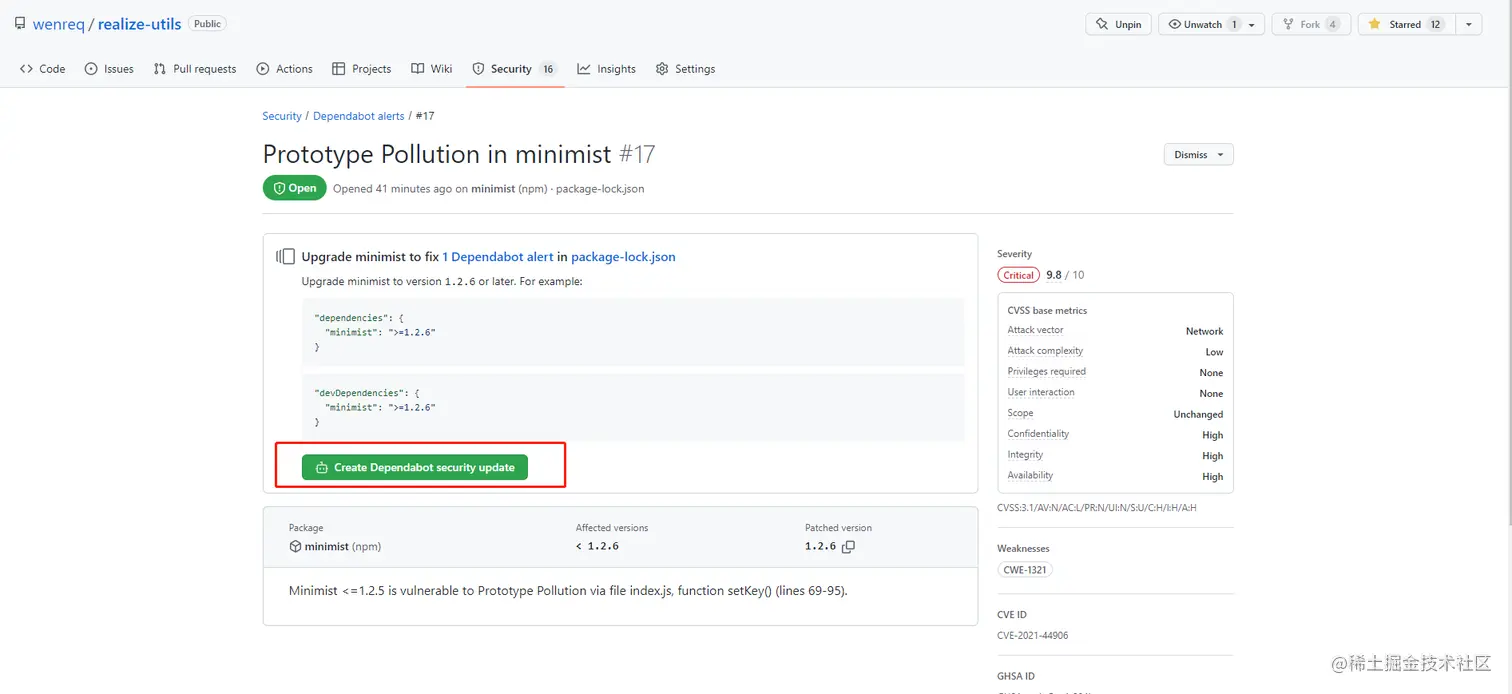The height and width of the screenshot is (694, 1512).
Task: Click the devDependencies code example block
Action: click(x=633, y=408)
